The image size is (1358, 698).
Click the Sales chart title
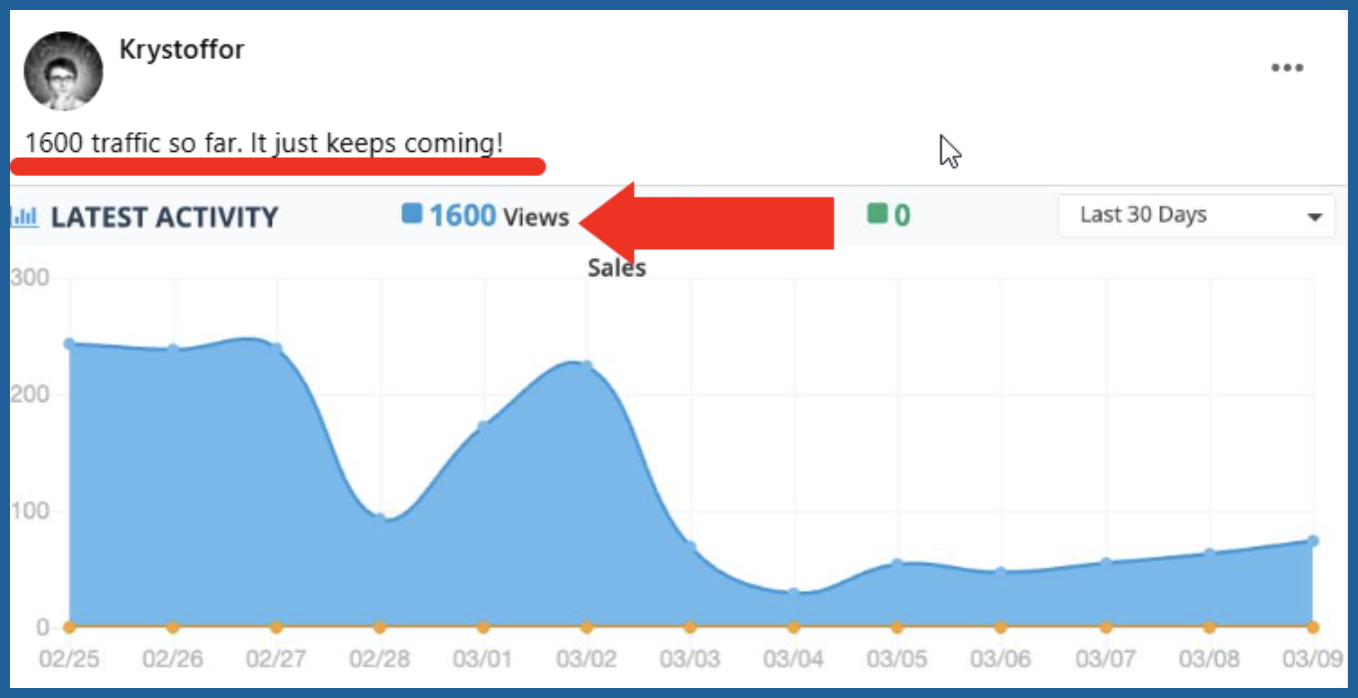pos(616,268)
